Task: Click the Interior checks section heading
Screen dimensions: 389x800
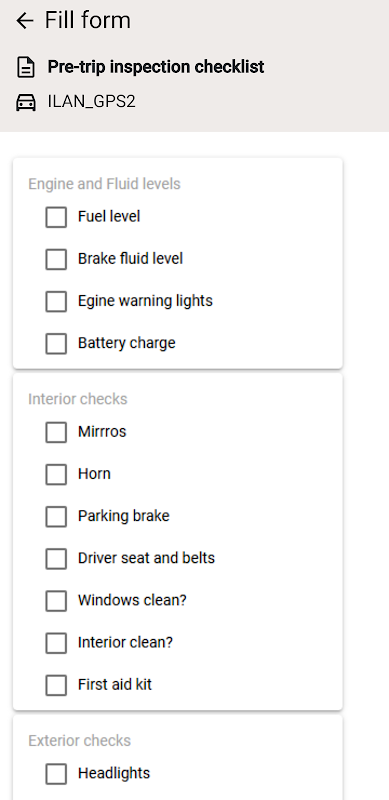Action: pos(78,399)
